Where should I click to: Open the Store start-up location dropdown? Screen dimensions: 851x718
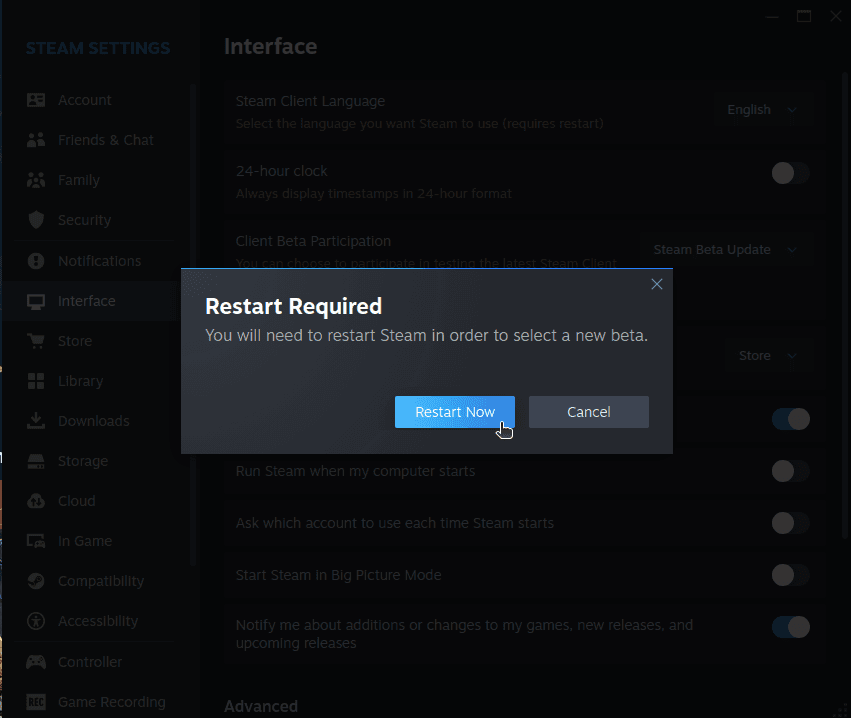(x=769, y=355)
